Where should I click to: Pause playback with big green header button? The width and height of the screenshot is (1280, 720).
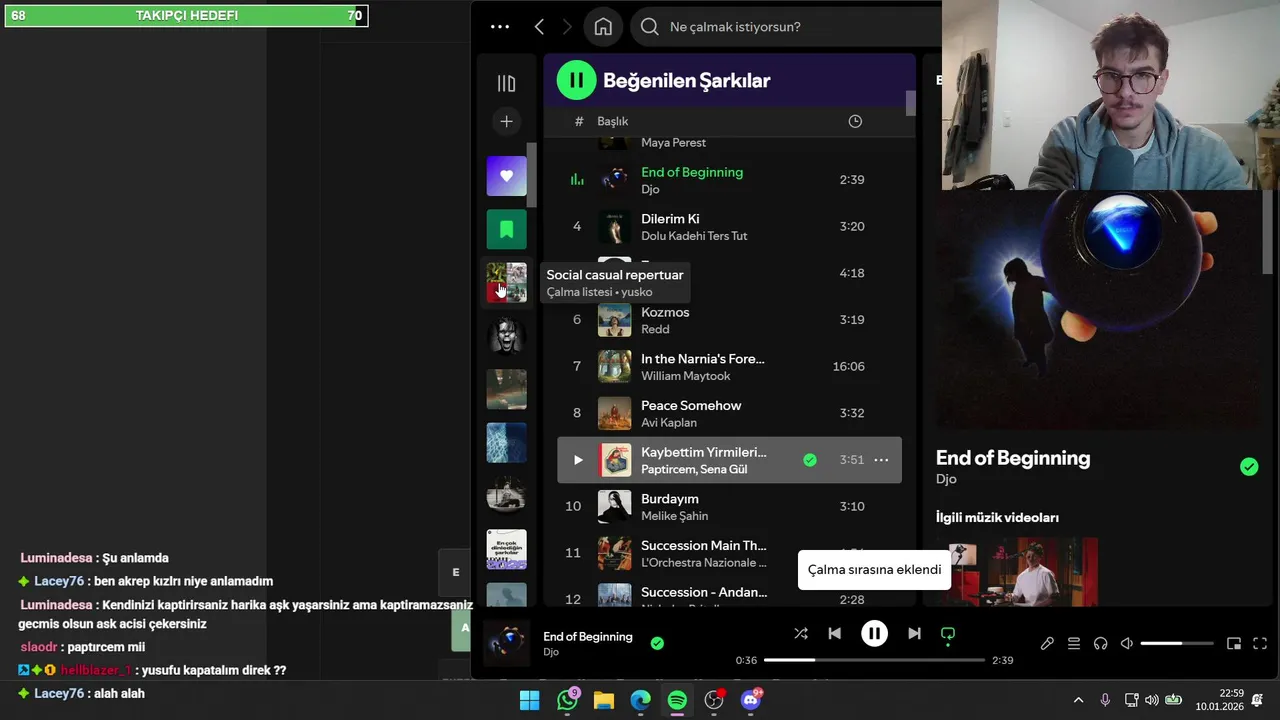click(576, 80)
